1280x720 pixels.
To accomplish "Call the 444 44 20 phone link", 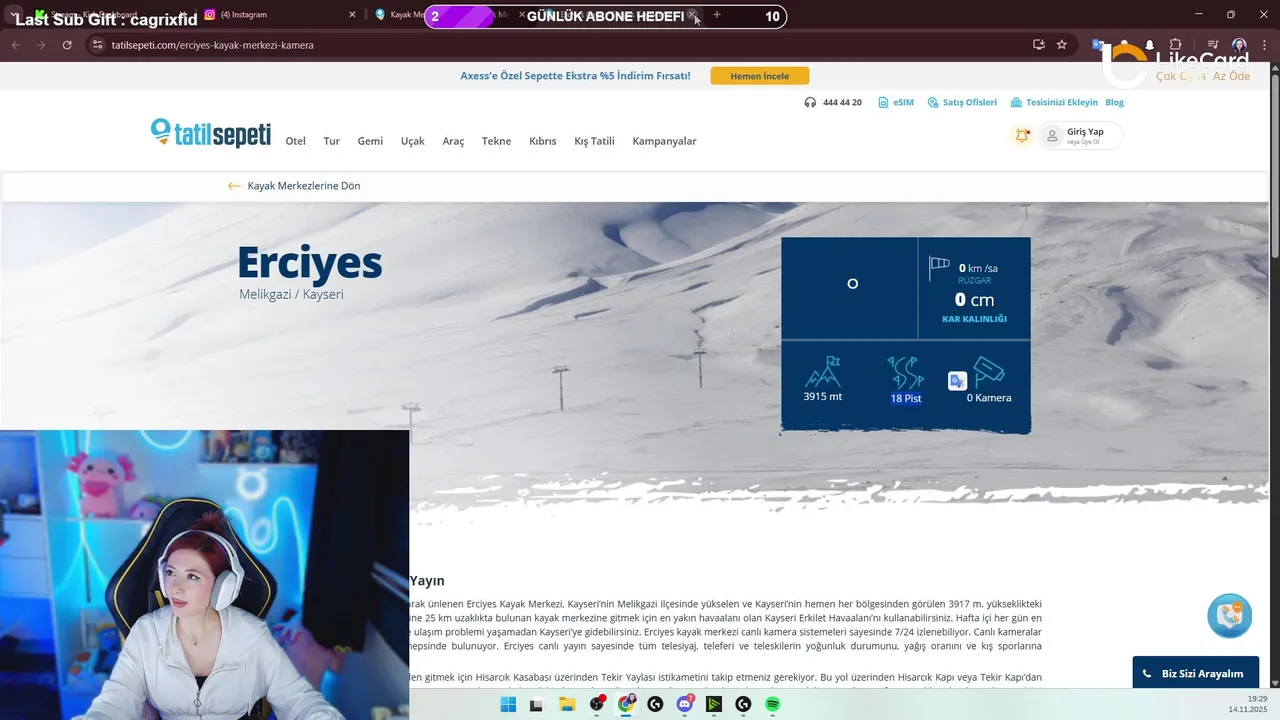I will pos(833,102).
